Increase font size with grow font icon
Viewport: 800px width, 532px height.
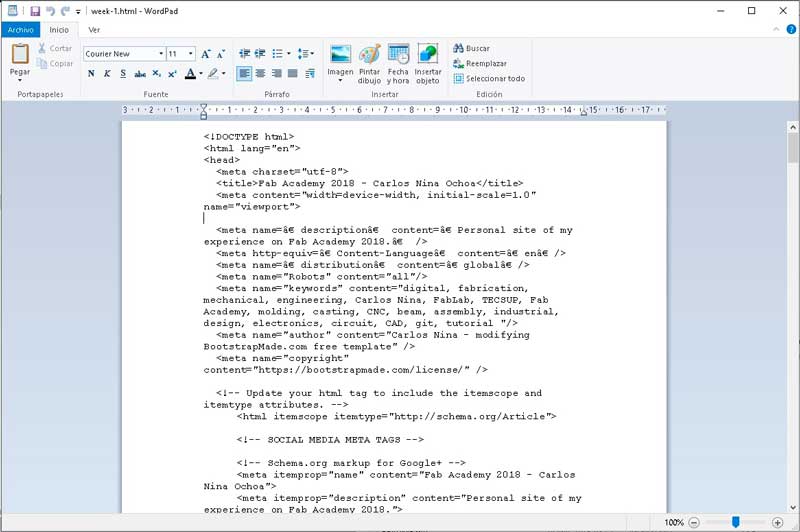[x=206, y=54]
